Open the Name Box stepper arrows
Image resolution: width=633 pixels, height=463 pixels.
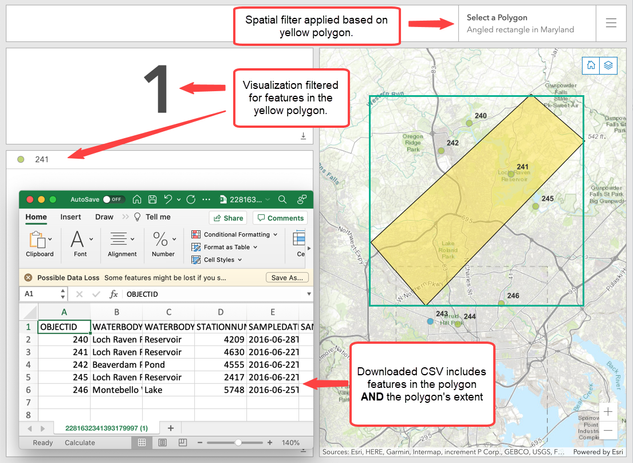(x=63, y=294)
